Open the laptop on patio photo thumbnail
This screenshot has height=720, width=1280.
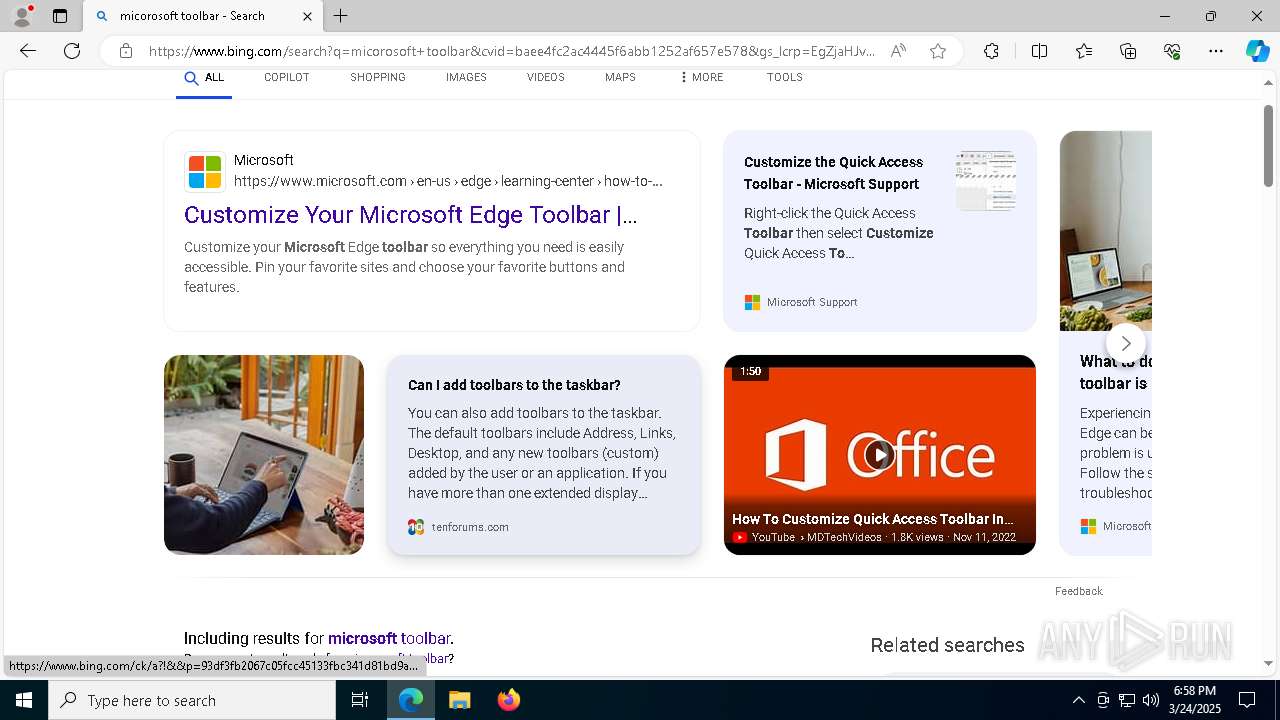tap(264, 455)
